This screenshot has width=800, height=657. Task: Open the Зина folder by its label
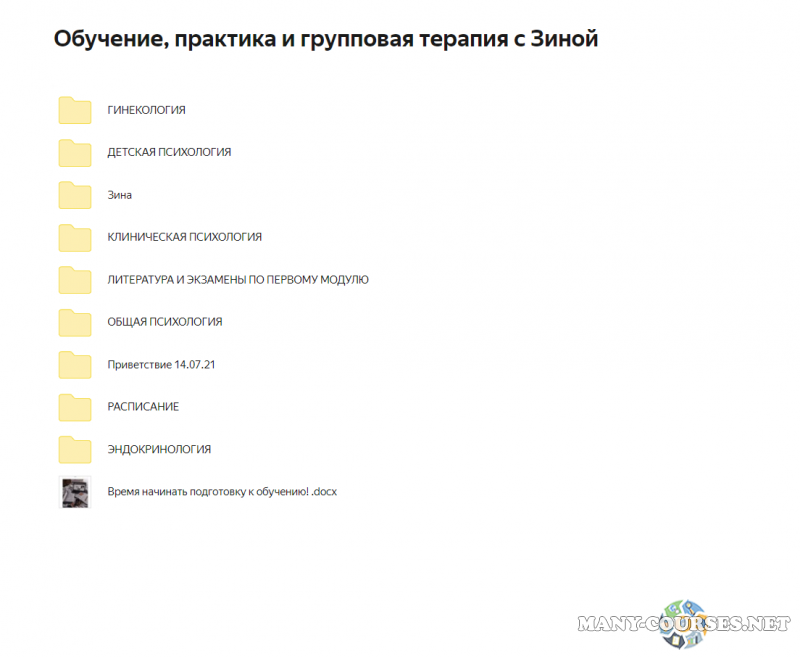click(x=119, y=195)
